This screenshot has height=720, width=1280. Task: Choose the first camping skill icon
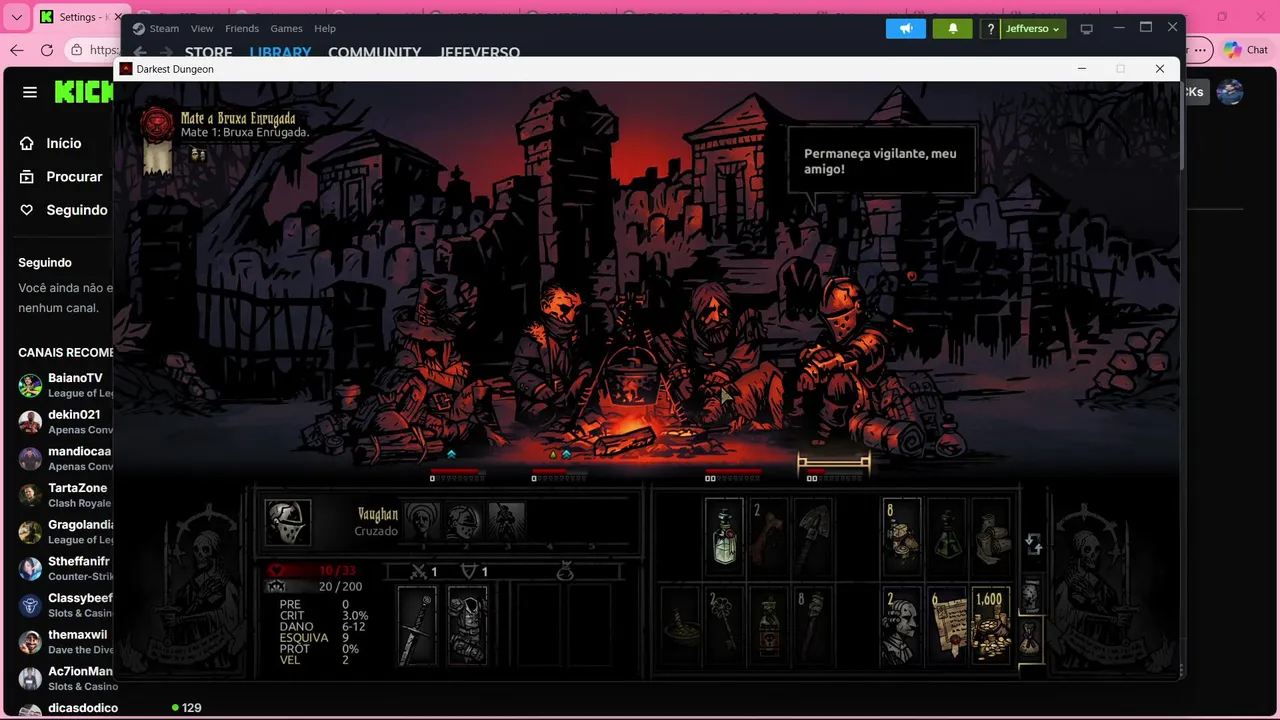[x=423, y=521]
